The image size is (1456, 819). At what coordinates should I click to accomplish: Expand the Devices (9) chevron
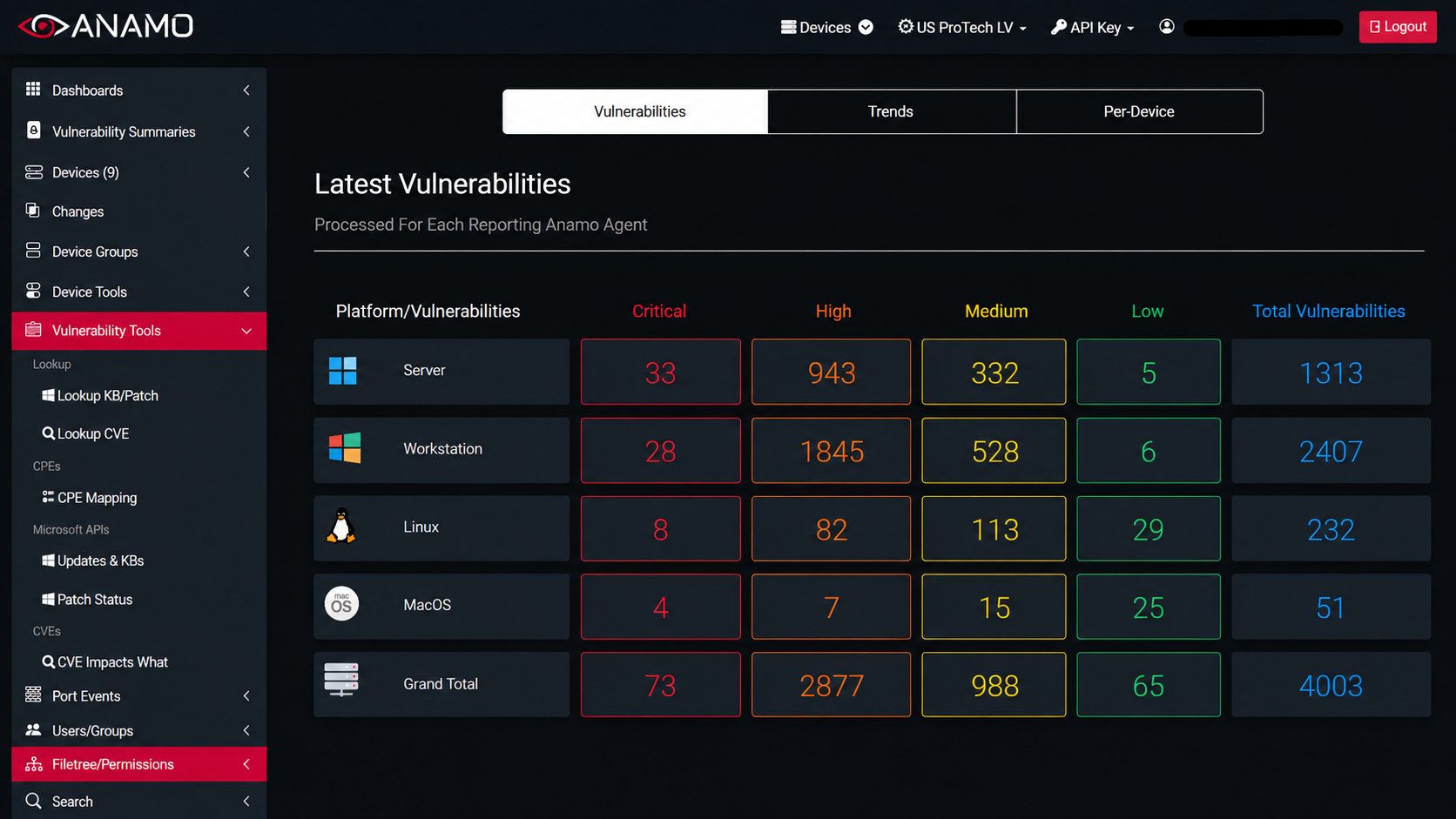point(246,172)
